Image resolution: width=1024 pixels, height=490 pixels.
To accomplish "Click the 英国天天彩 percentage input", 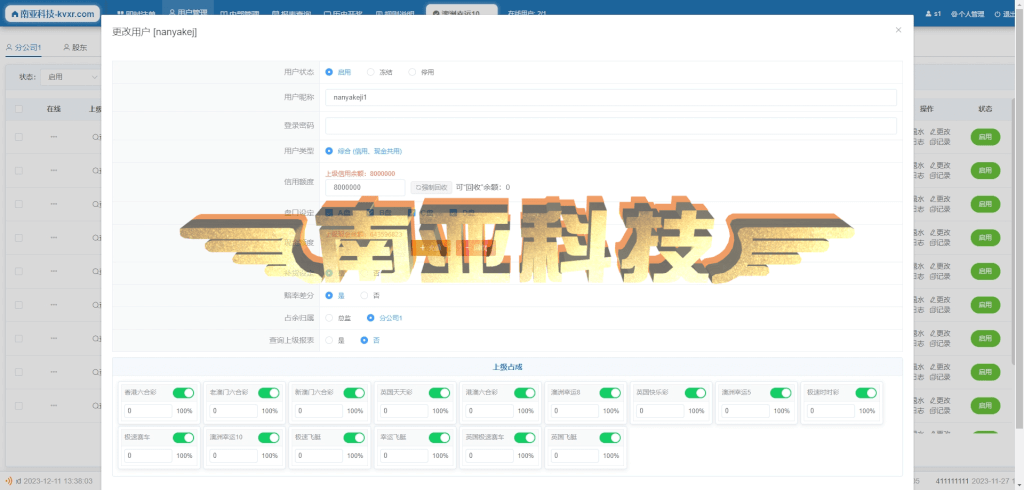I will pyautogui.click(x=404, y=411).
